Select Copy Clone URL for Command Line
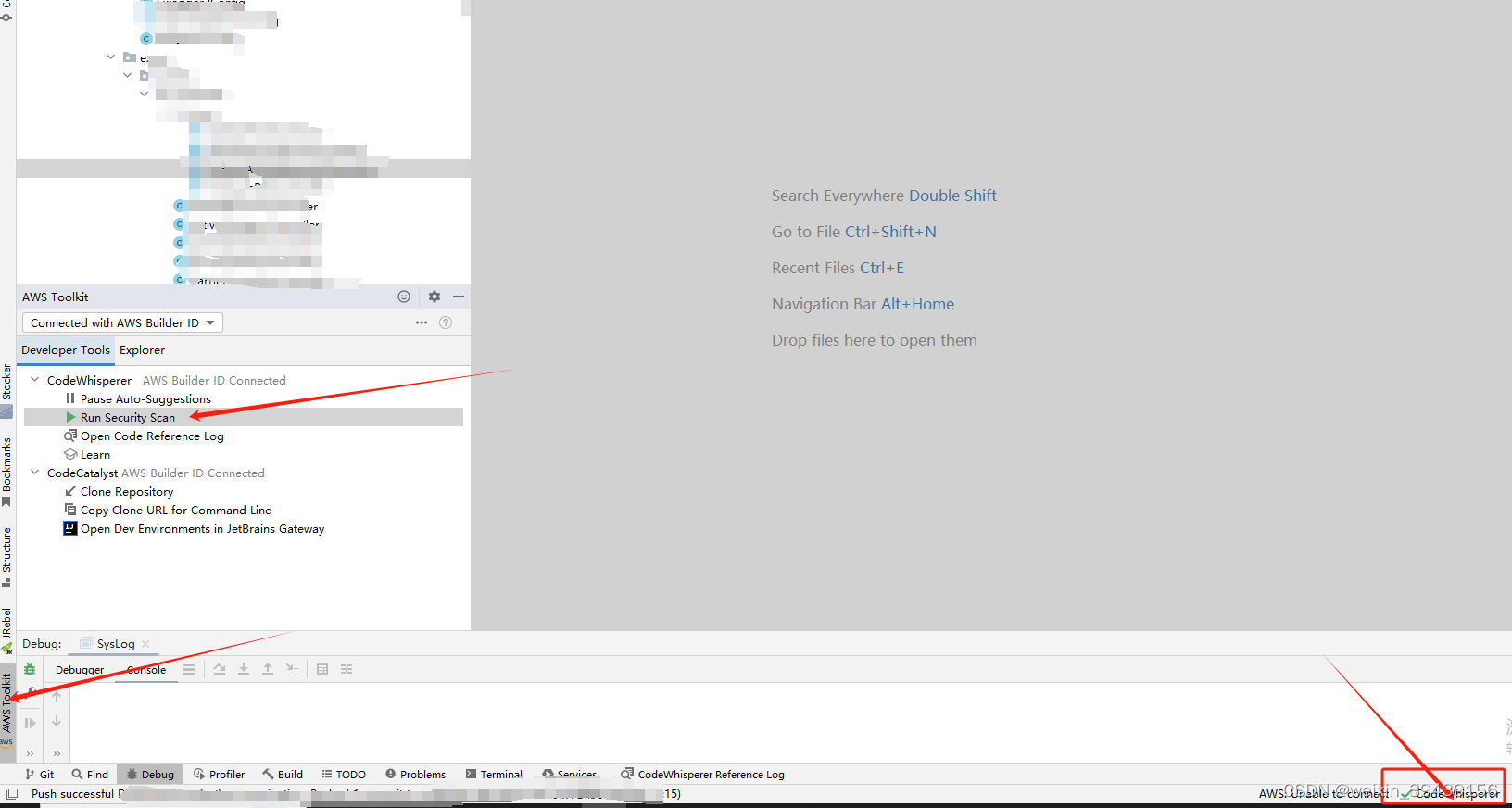Viewport: 1512px width, 808px height. 176,511
